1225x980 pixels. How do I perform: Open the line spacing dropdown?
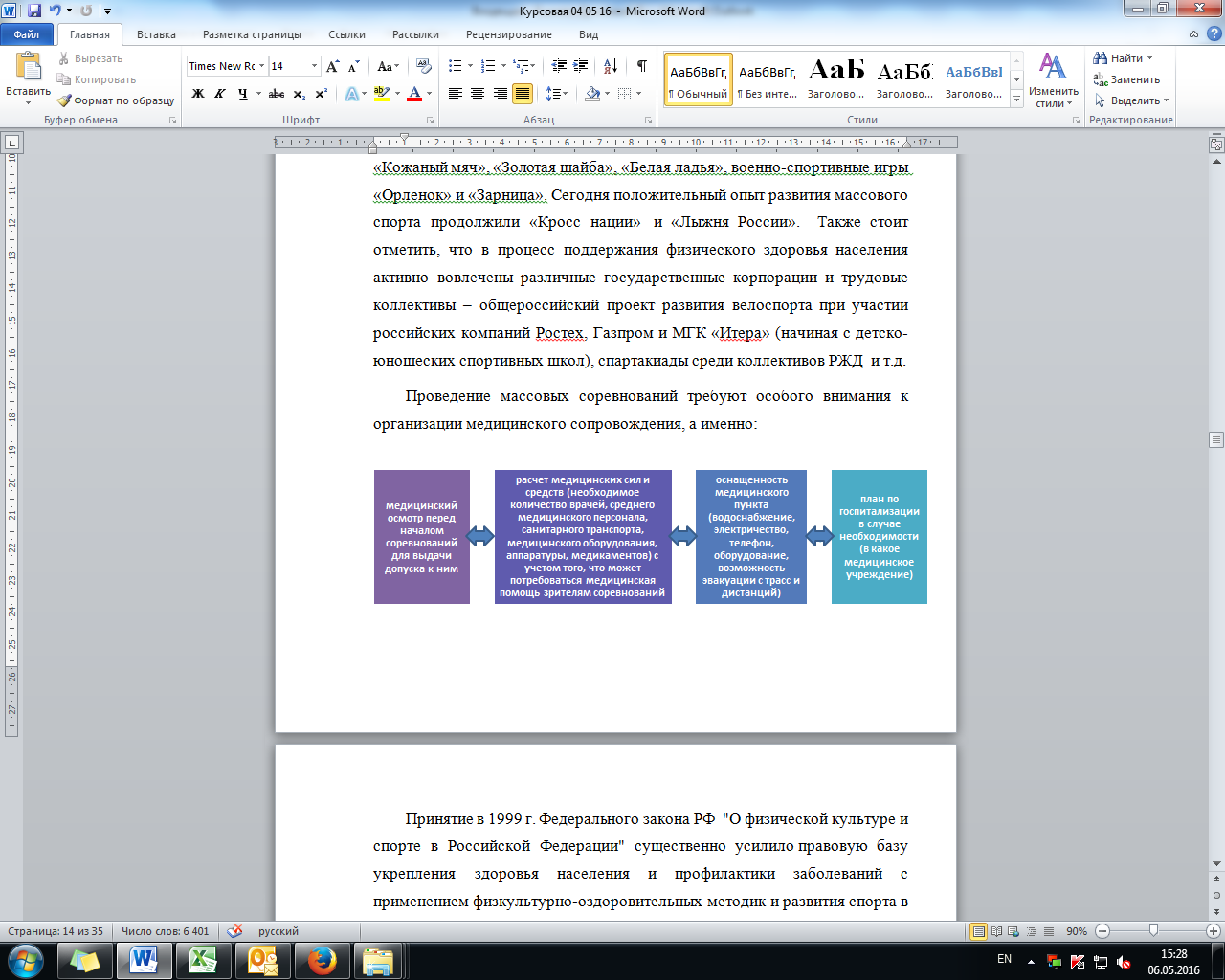pos(556,94)
